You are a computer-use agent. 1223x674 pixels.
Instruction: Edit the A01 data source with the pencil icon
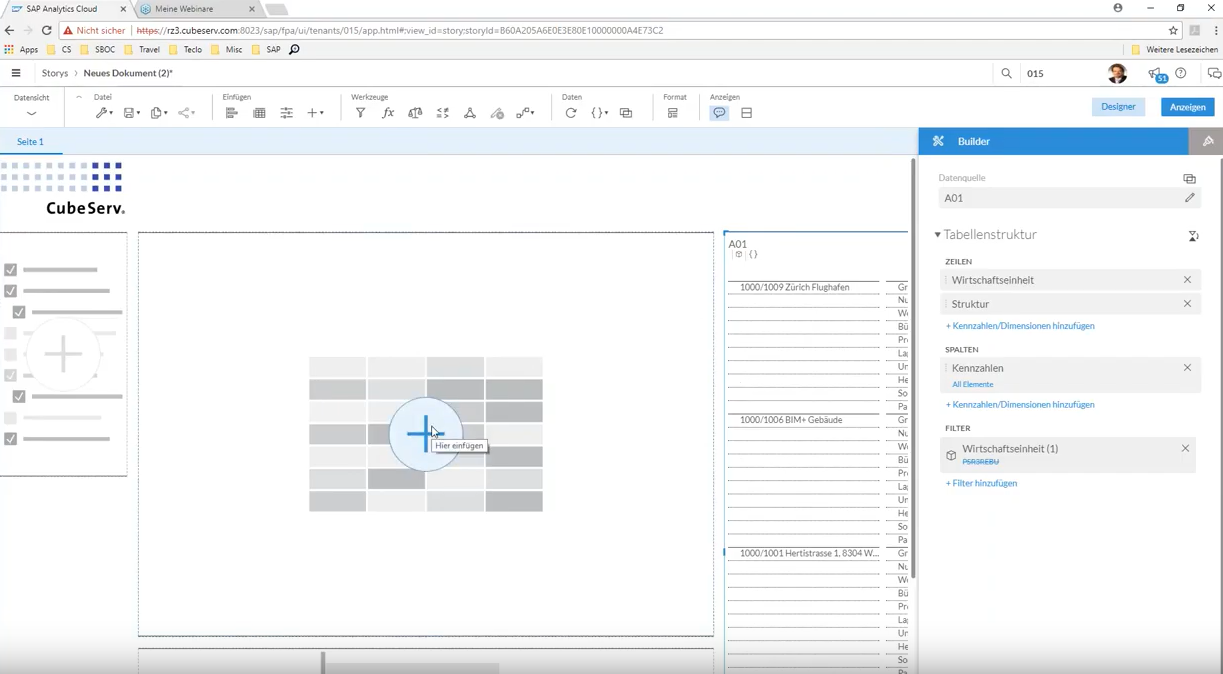pos(1189,197)
